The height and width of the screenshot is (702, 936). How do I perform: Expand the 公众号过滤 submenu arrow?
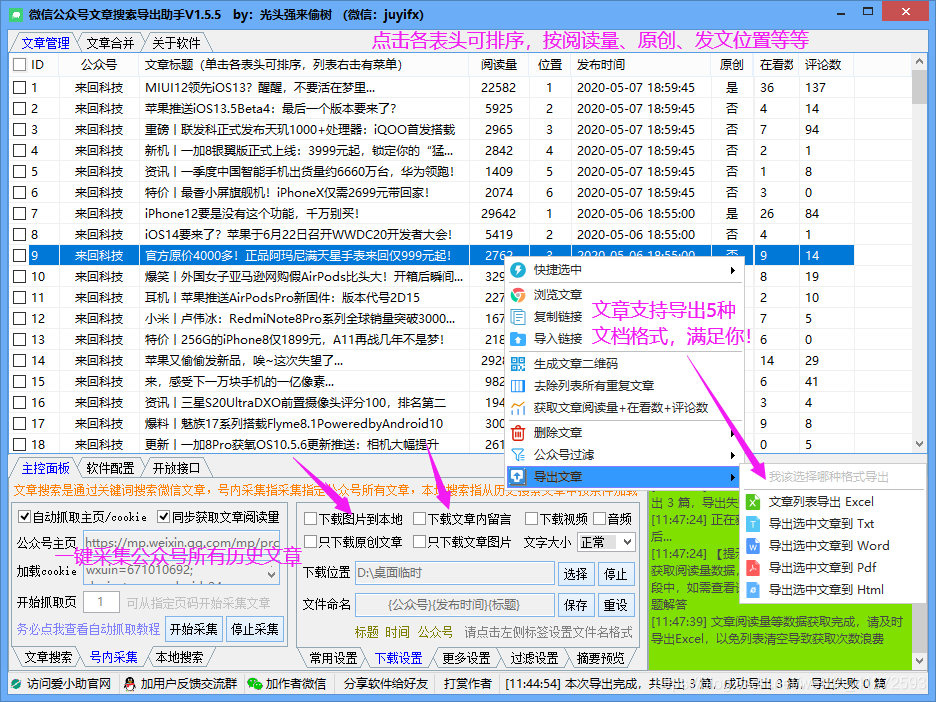pos(733,455)
